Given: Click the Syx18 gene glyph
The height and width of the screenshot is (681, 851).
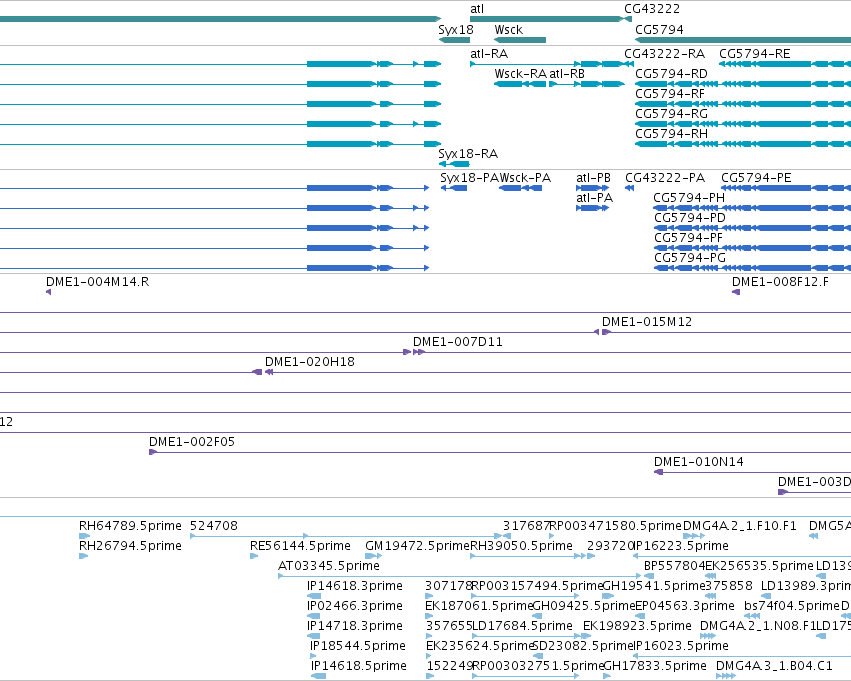Looking at the screenshot, I should click(454, 40).
